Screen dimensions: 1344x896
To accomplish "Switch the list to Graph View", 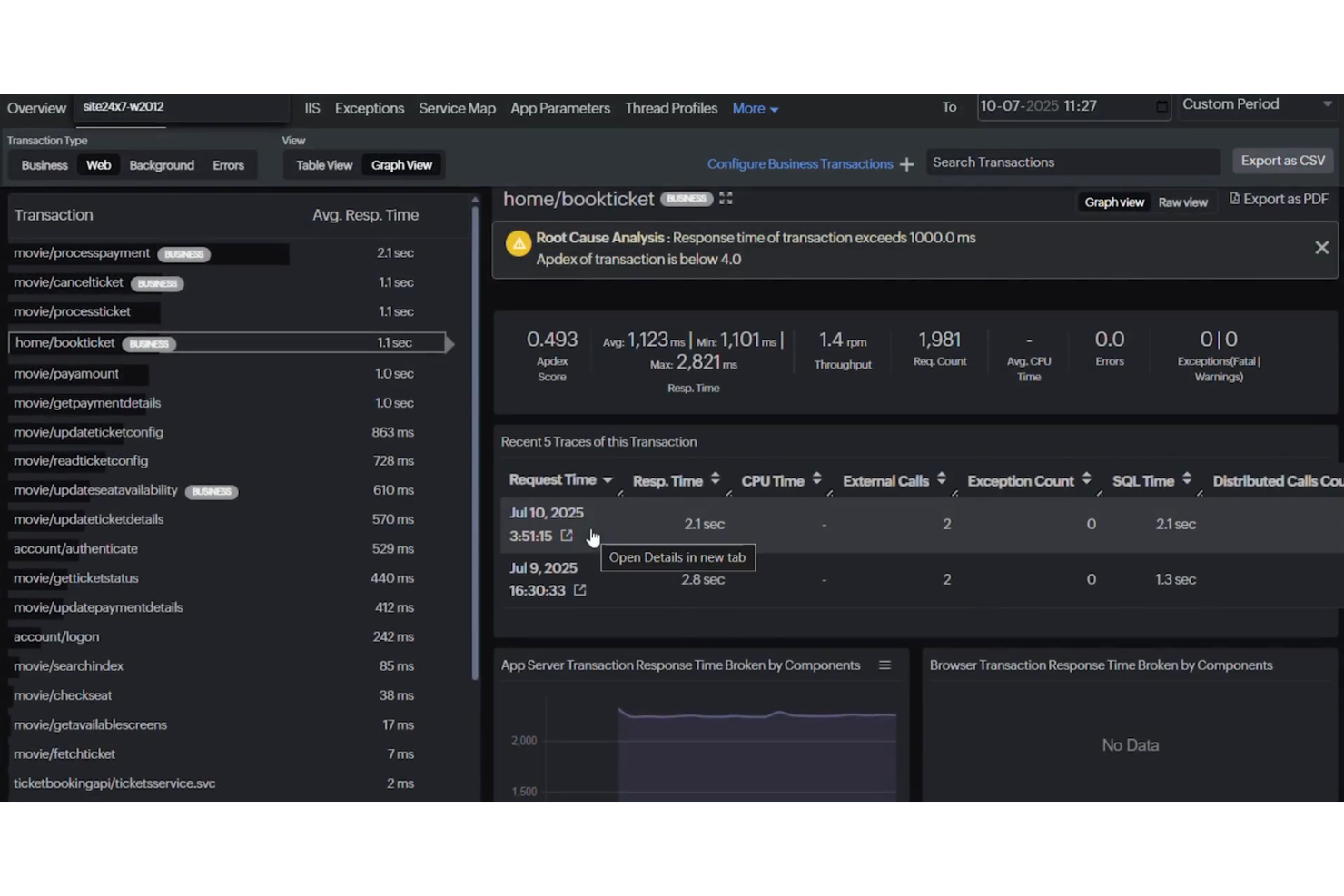I will click(401, 165).
